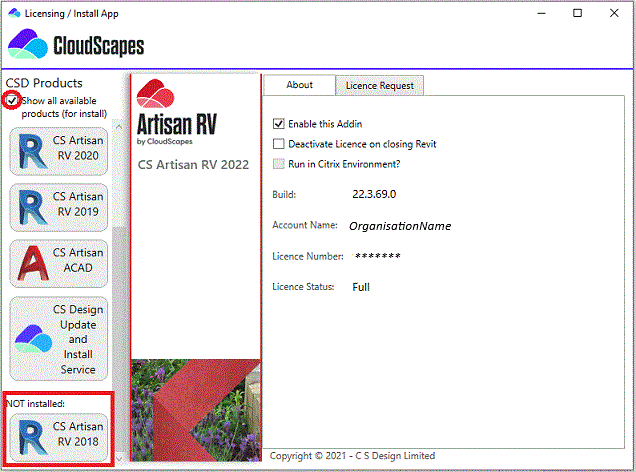Click the Revit icon for CS Artisan RV 2020
This screenshot has height=472, width=636.
33,153
